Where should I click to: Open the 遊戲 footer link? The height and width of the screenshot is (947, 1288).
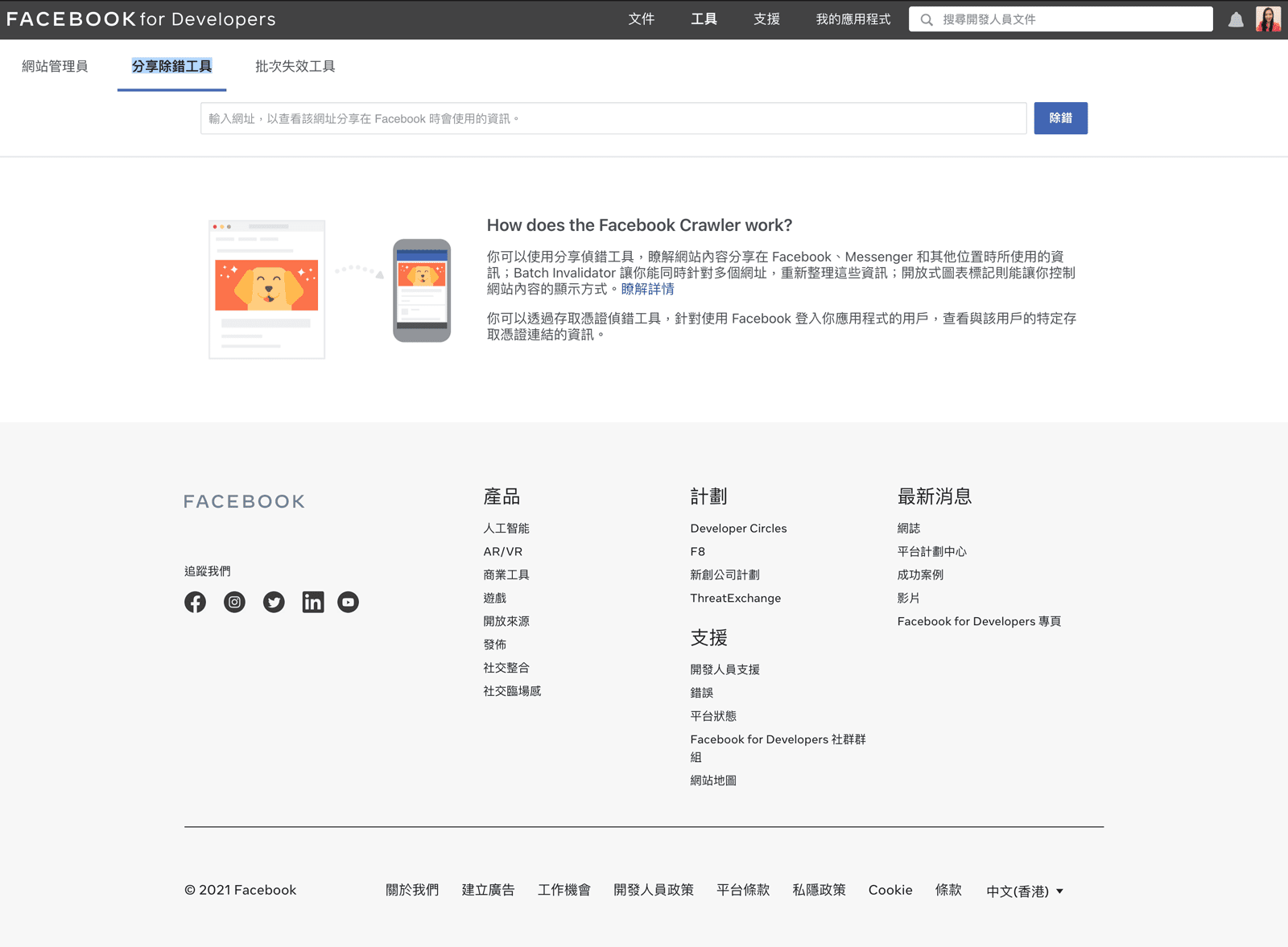pyautogui.click(x=495, y=599)
